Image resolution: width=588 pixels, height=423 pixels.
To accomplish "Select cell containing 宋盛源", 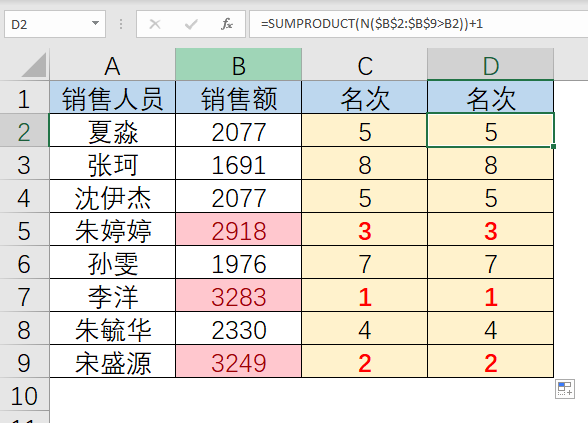I will [x=112, y=361].
